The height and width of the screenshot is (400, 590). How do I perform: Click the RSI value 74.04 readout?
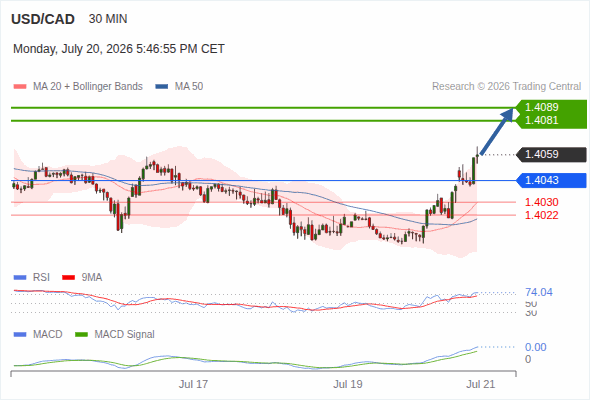[x=539, y=292]
